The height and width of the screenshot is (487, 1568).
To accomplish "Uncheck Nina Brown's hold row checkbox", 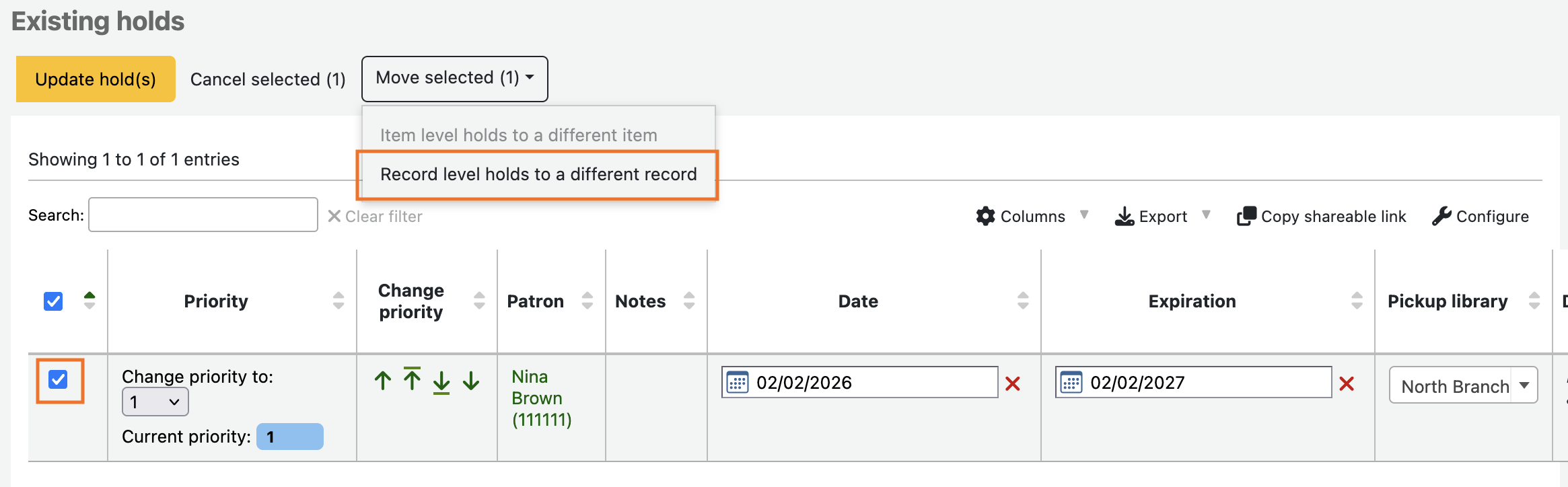I will (59, 380).
